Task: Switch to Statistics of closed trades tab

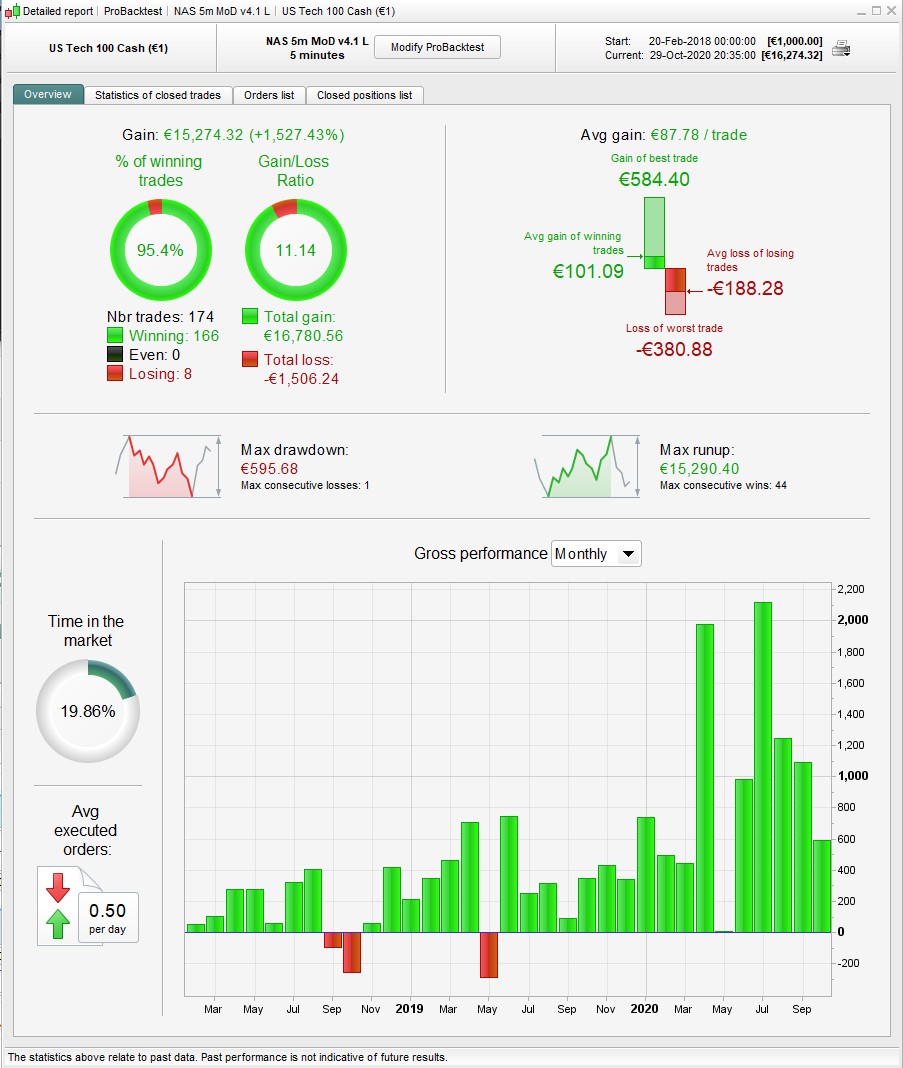Action: click(158, 95)
